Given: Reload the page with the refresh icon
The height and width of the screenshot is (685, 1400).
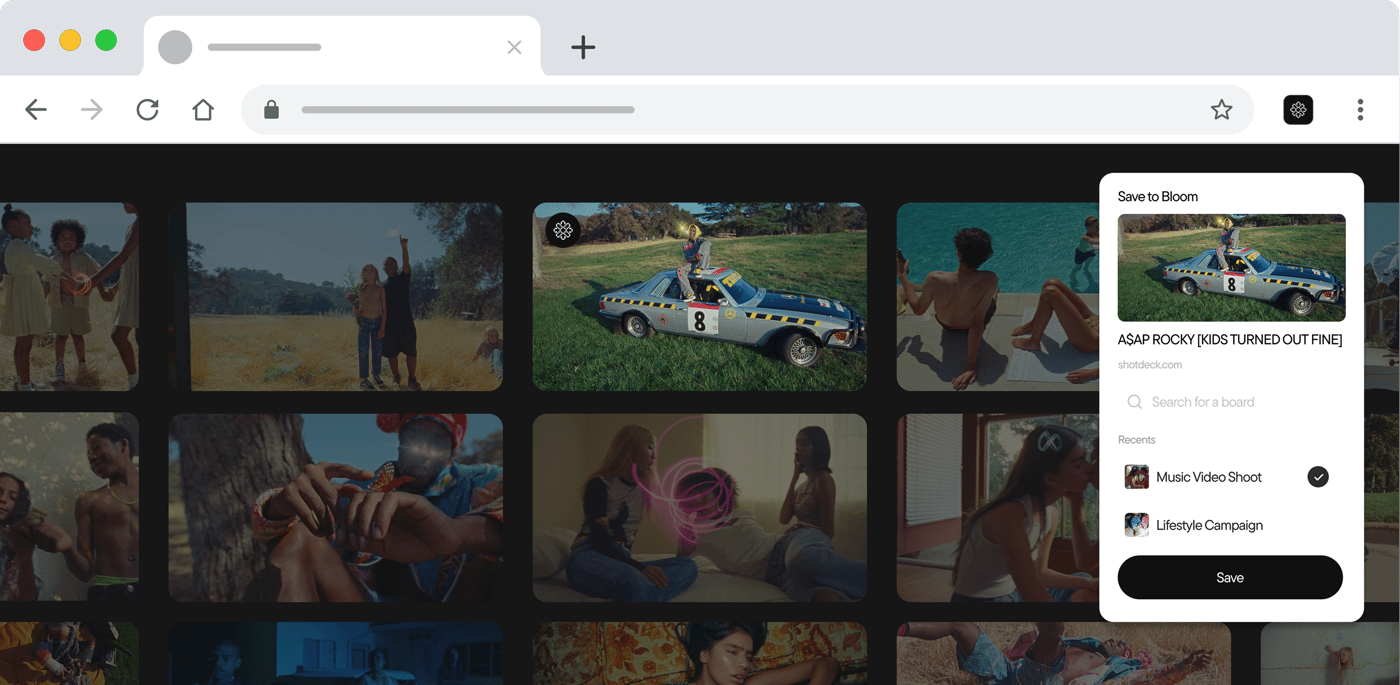Looking at the screenshot, I should tap(148, 110).
